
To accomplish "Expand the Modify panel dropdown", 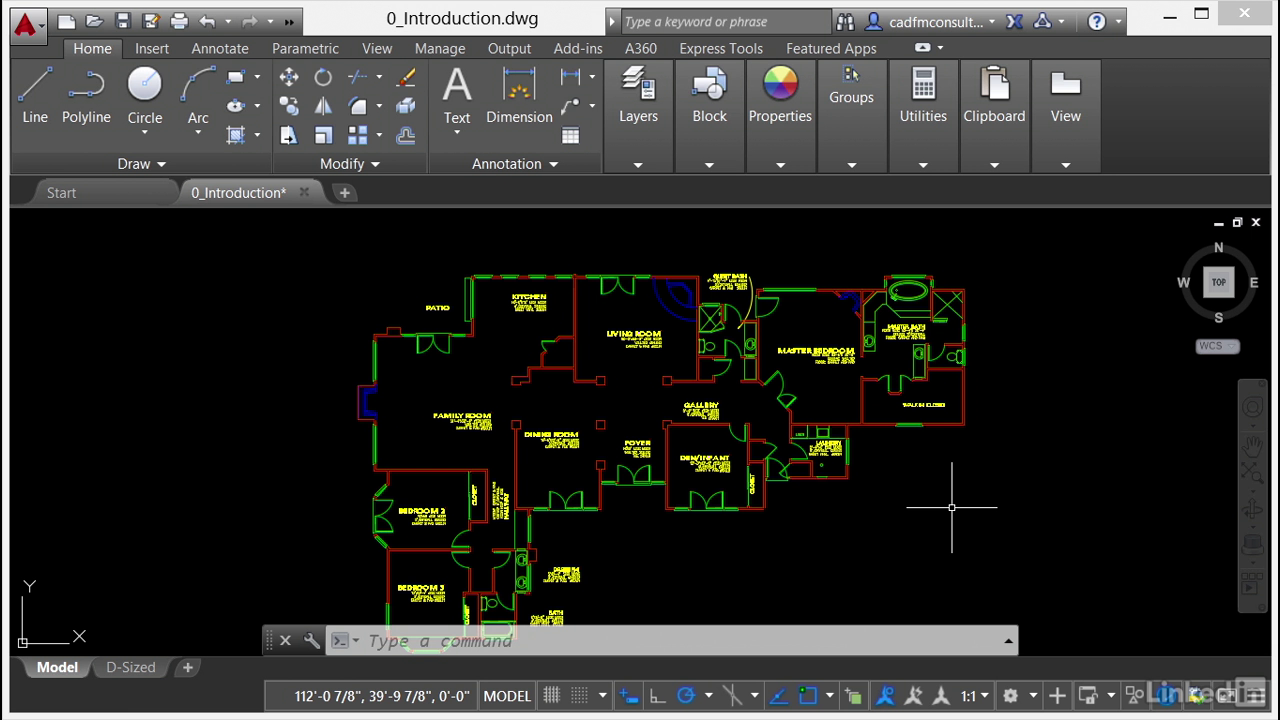I will [349, 164].
